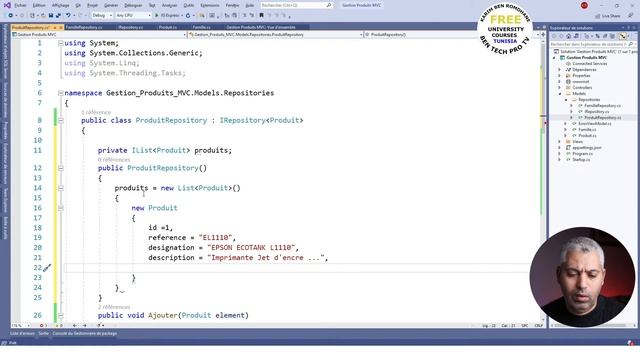Switch to Produit.cs editor tab
The image size is (640, 360).
(x=168, y=27)
